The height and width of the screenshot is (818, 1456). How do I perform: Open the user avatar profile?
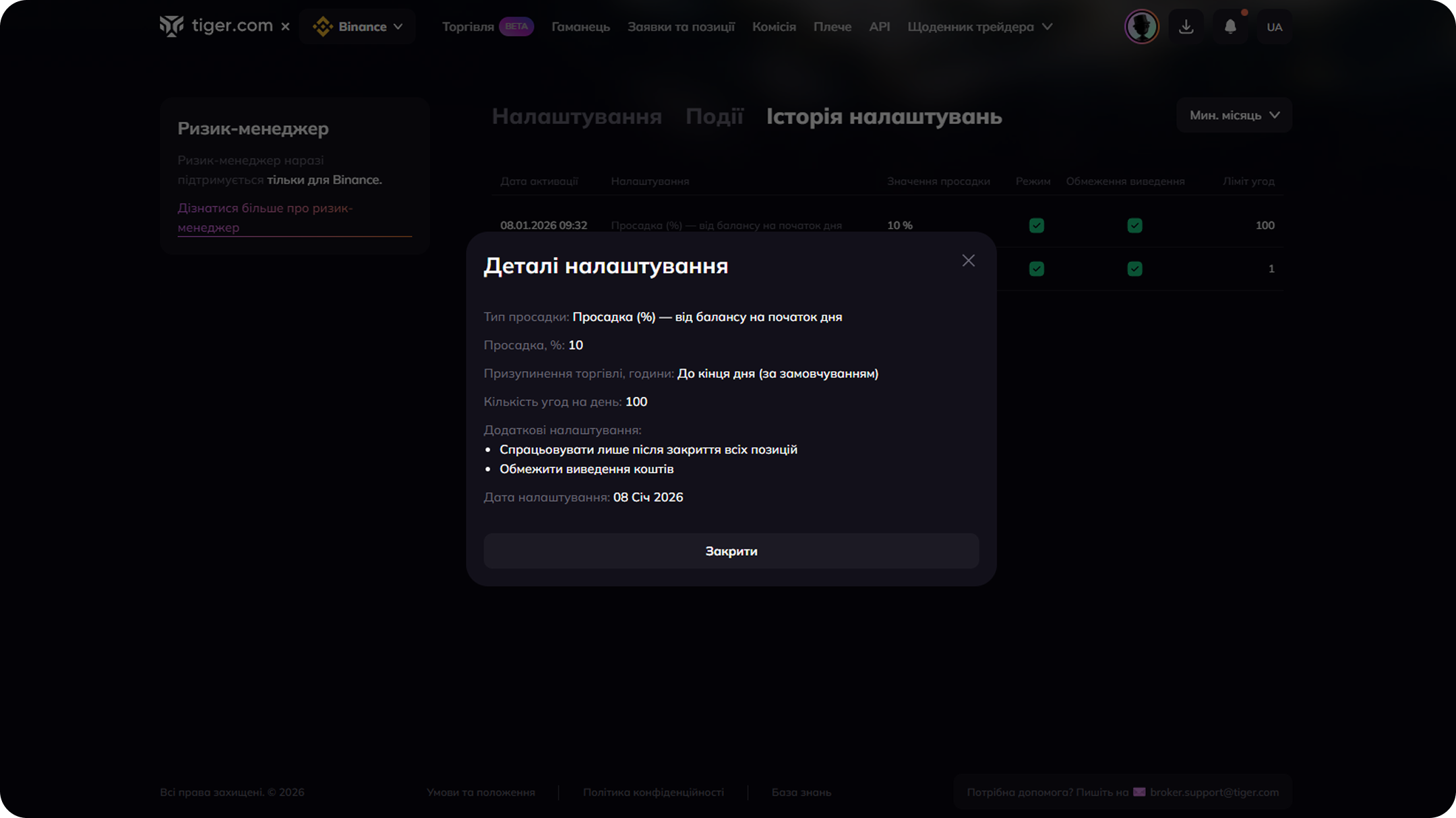point(1141,27)
